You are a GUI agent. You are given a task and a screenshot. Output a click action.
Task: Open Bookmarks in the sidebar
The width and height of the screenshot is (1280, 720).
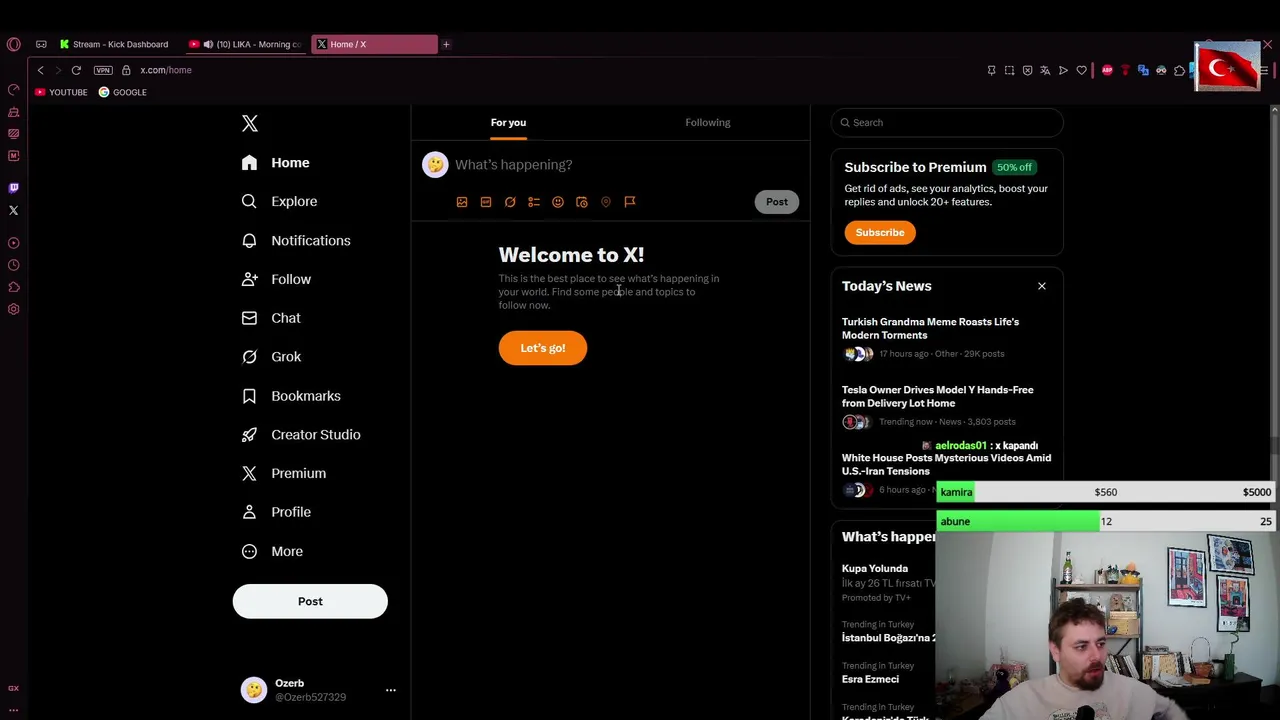click(292, 396)
